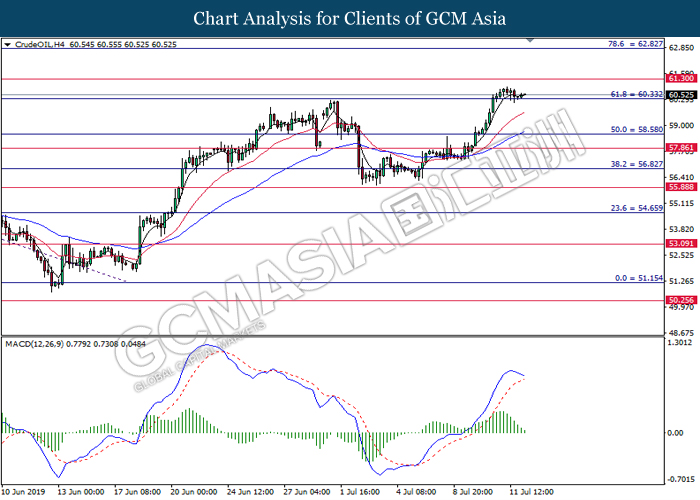Click the 53.091 red price tag

coord(681,244)
